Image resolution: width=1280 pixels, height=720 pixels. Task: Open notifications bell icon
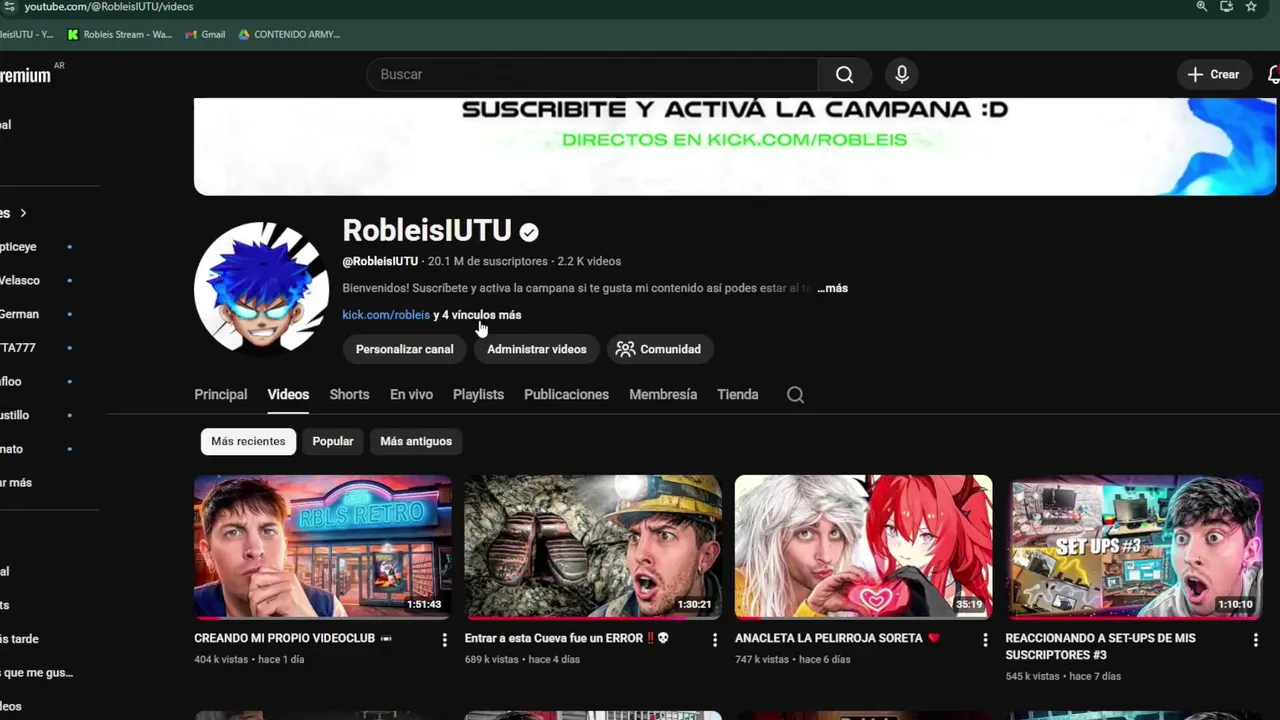pos(1273,75)
